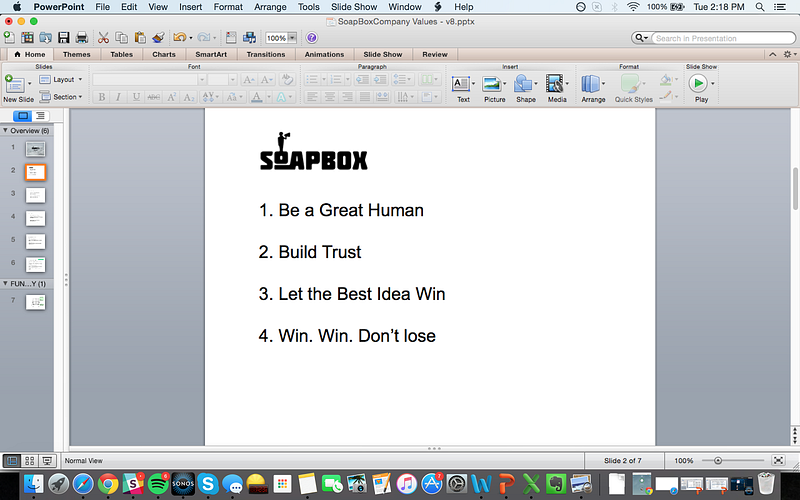This screenshot has width=800, height=500.
Task: Click the Save icon in the toolbar
Action: click(63, 38)
